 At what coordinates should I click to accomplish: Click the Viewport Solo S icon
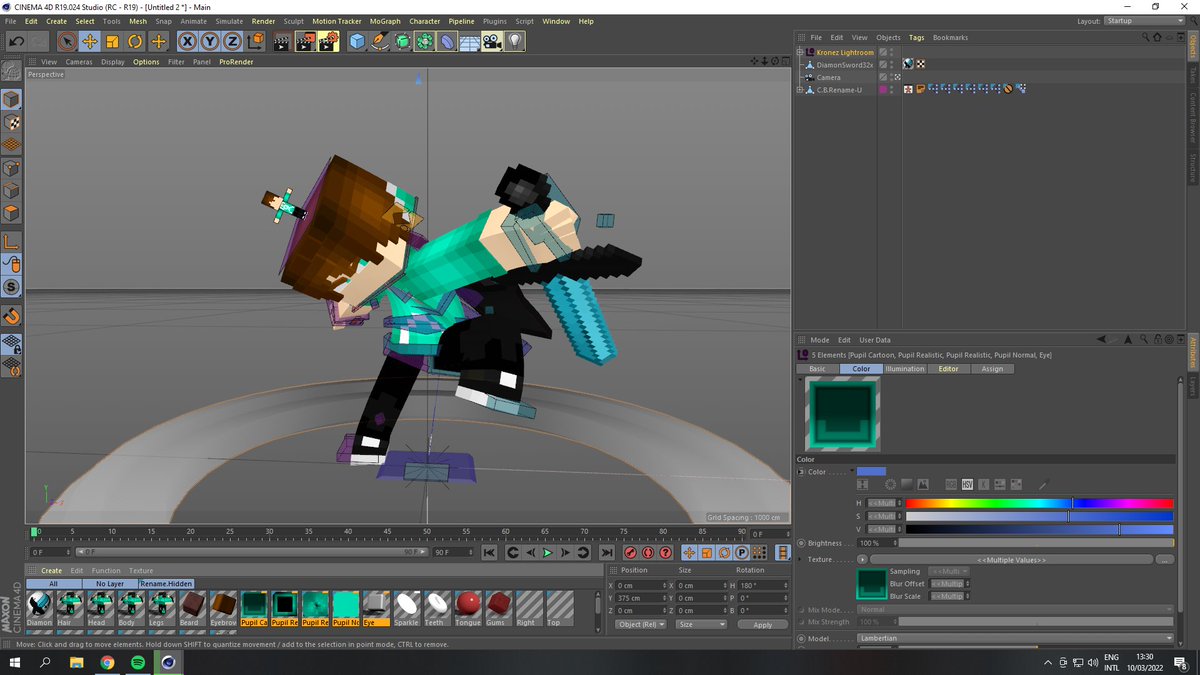[11, 287]
